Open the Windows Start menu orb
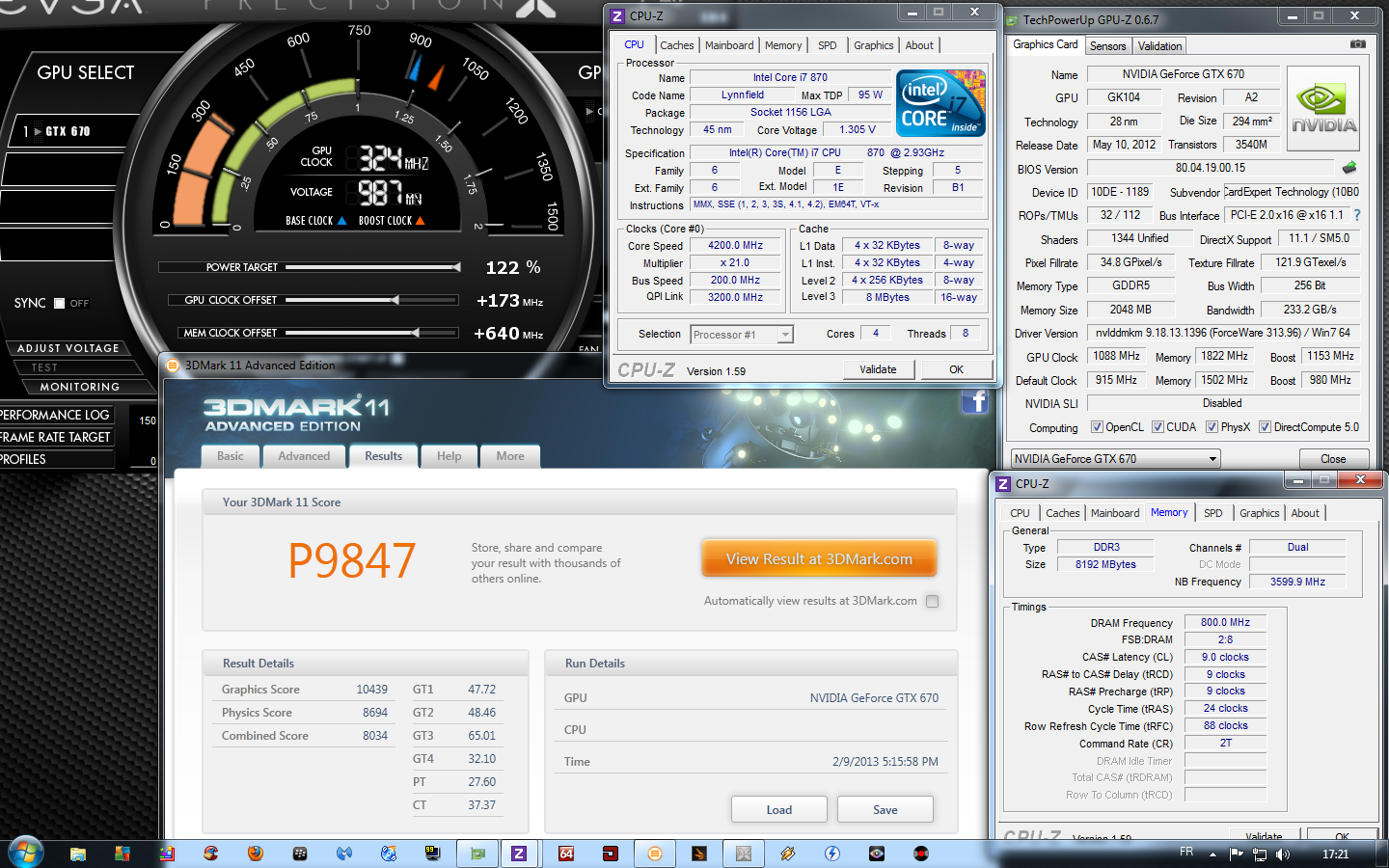 point(26,854)
